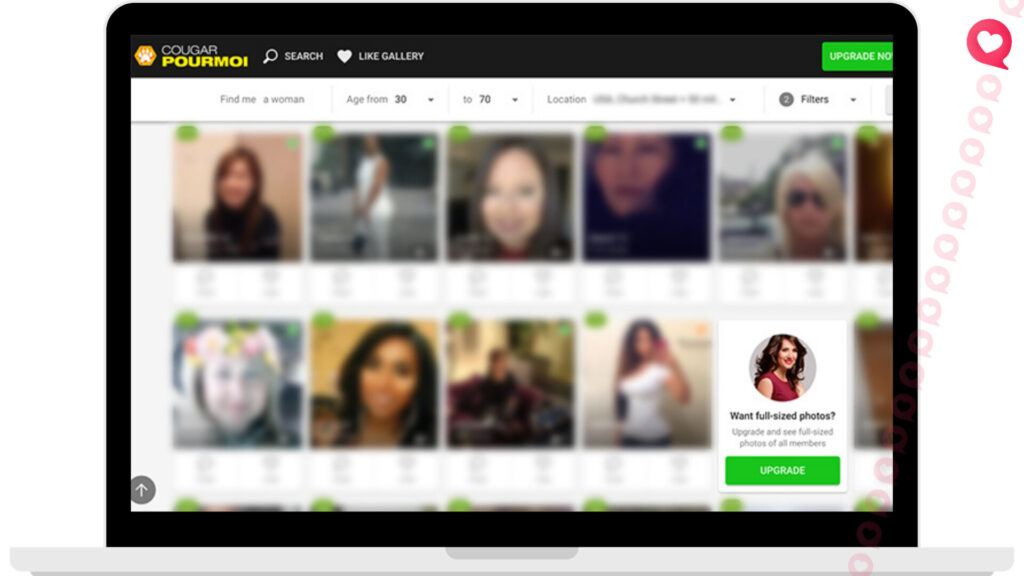Click the round photo in the upgrade promo card

click(782, 367)
